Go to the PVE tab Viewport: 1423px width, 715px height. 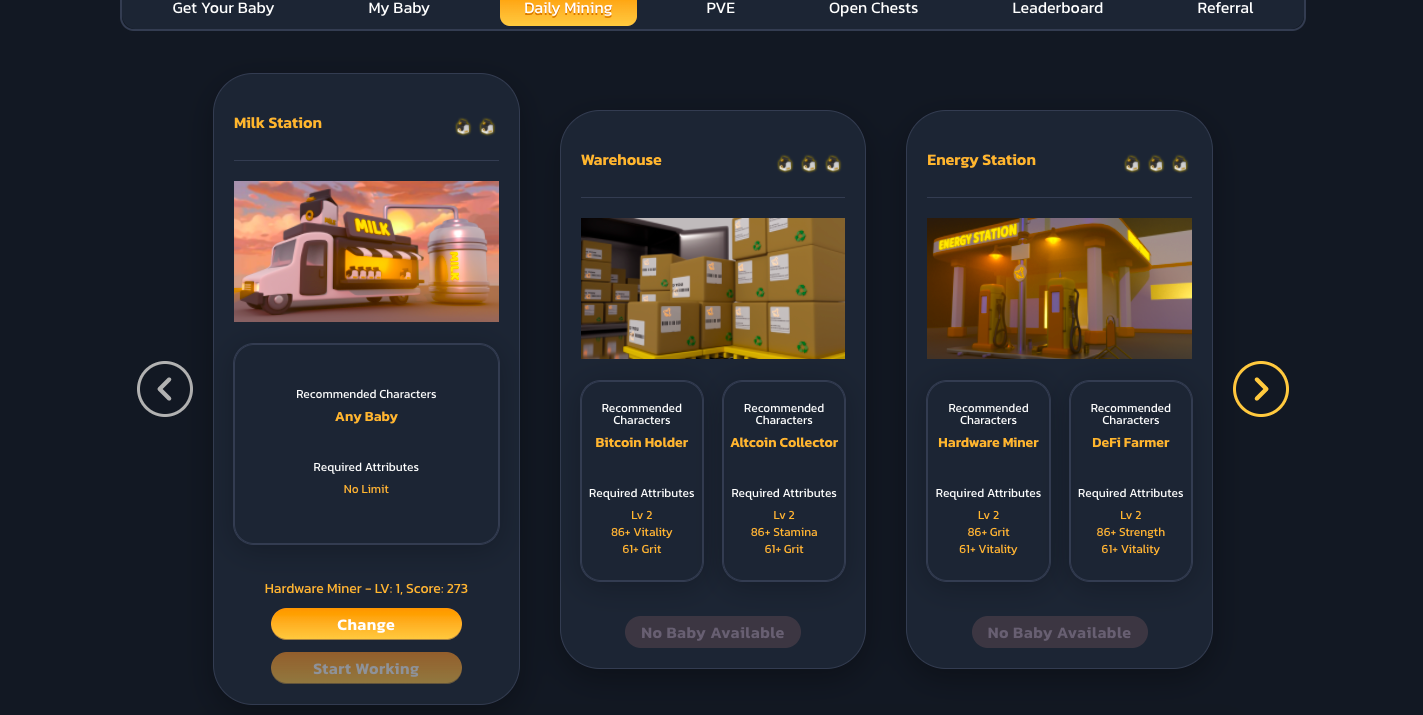tap(720, 9)
